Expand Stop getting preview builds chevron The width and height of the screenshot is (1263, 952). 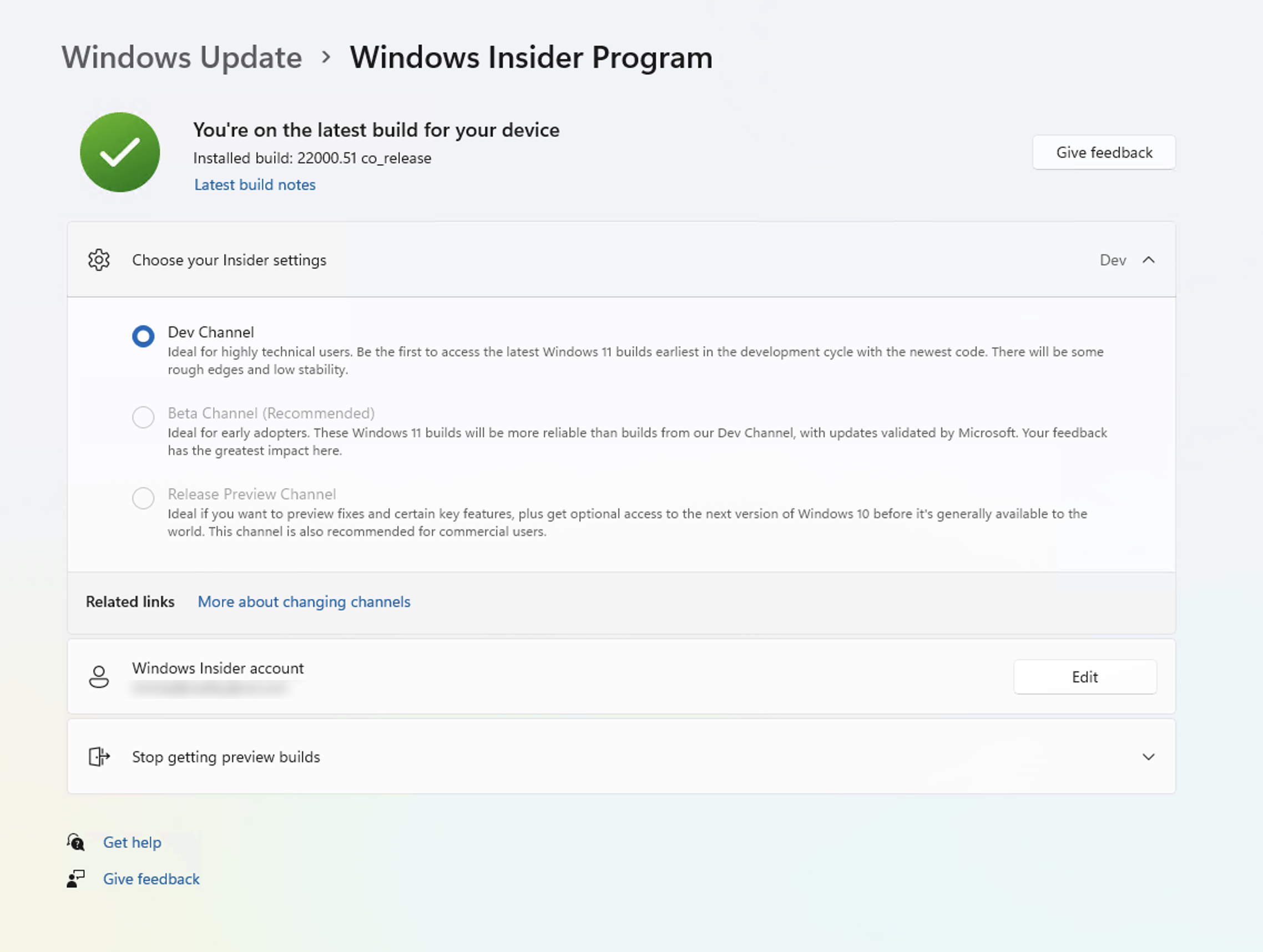click(1149, 757)
